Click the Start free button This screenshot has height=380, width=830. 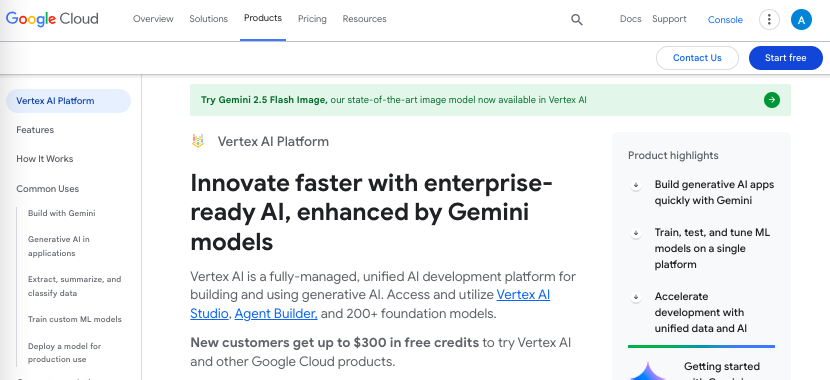786,58
